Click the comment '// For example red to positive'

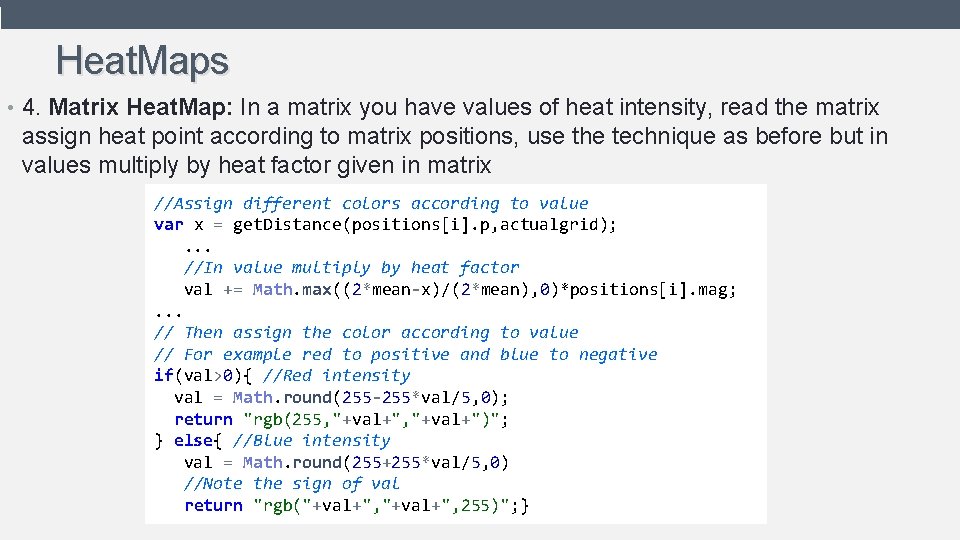click(x=405, y=354)
